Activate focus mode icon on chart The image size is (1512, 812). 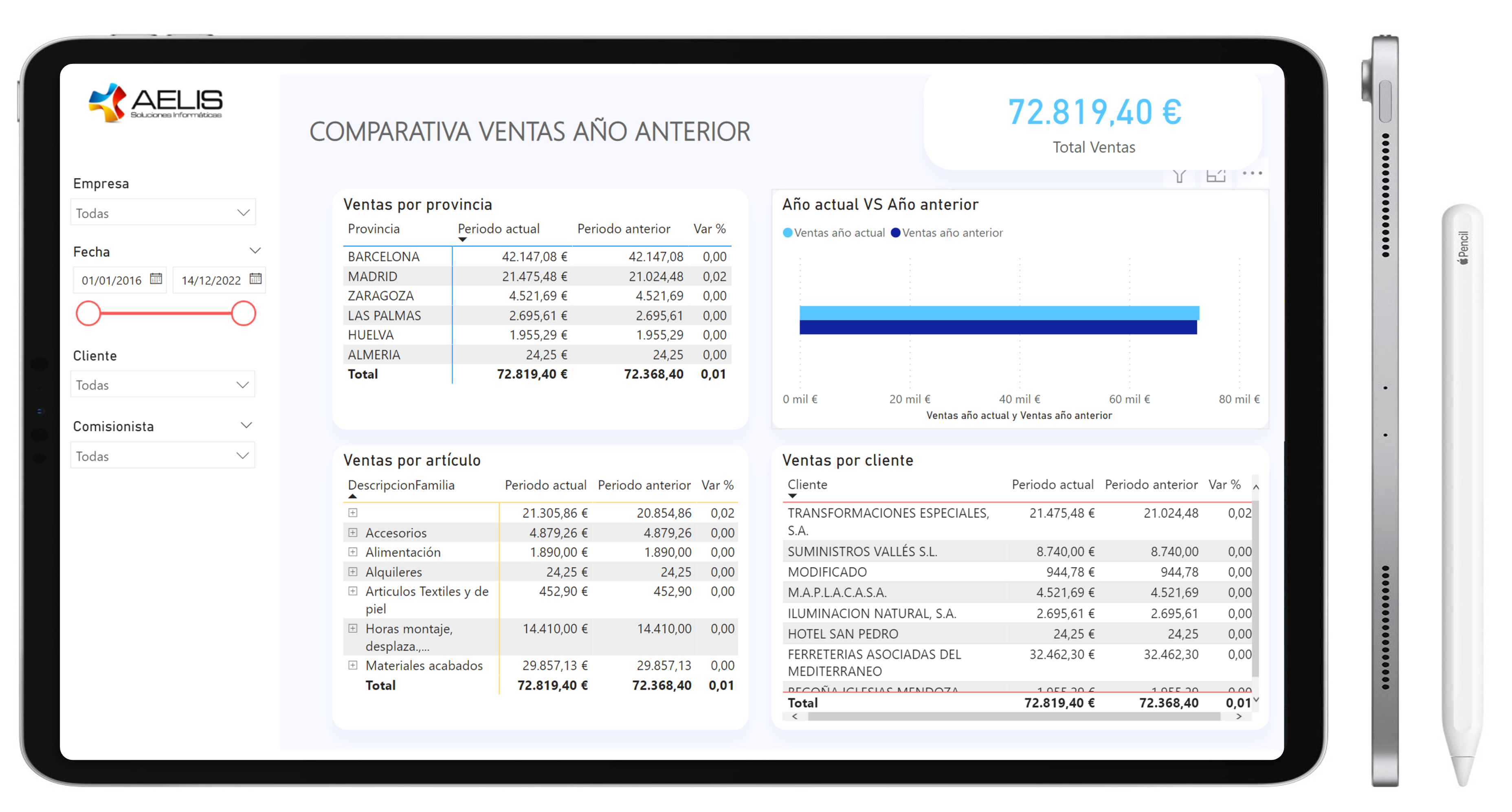tap(1215, 175)
